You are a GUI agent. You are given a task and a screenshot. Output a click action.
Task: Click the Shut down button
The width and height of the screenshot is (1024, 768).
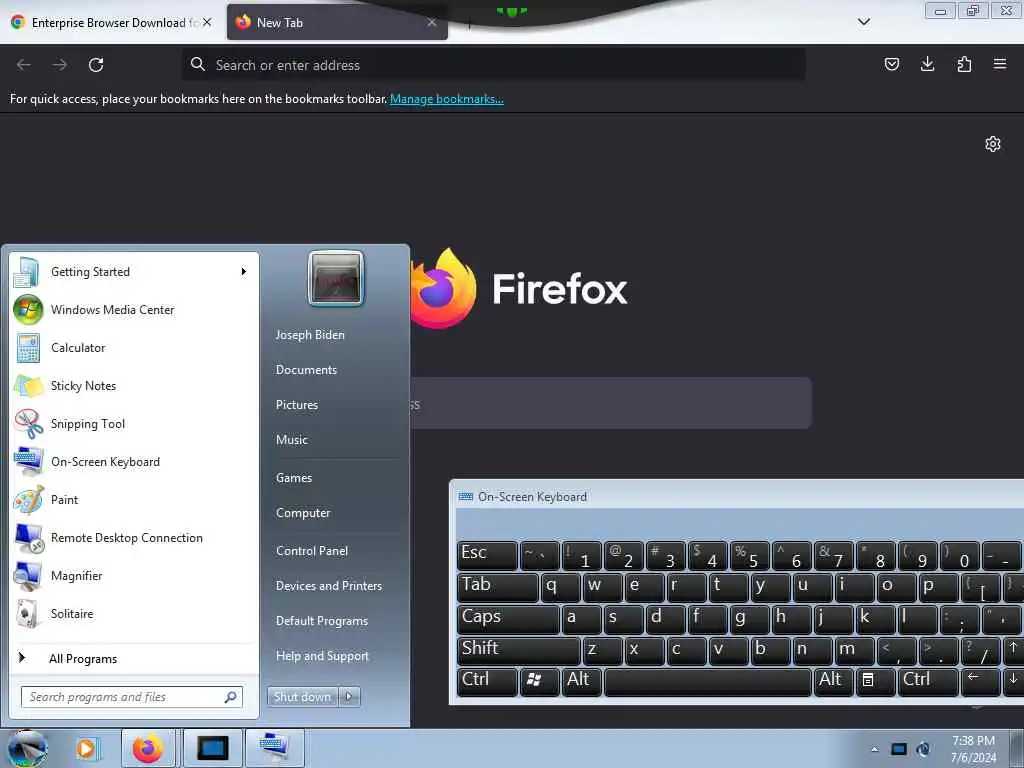click(x=302, y=697)
